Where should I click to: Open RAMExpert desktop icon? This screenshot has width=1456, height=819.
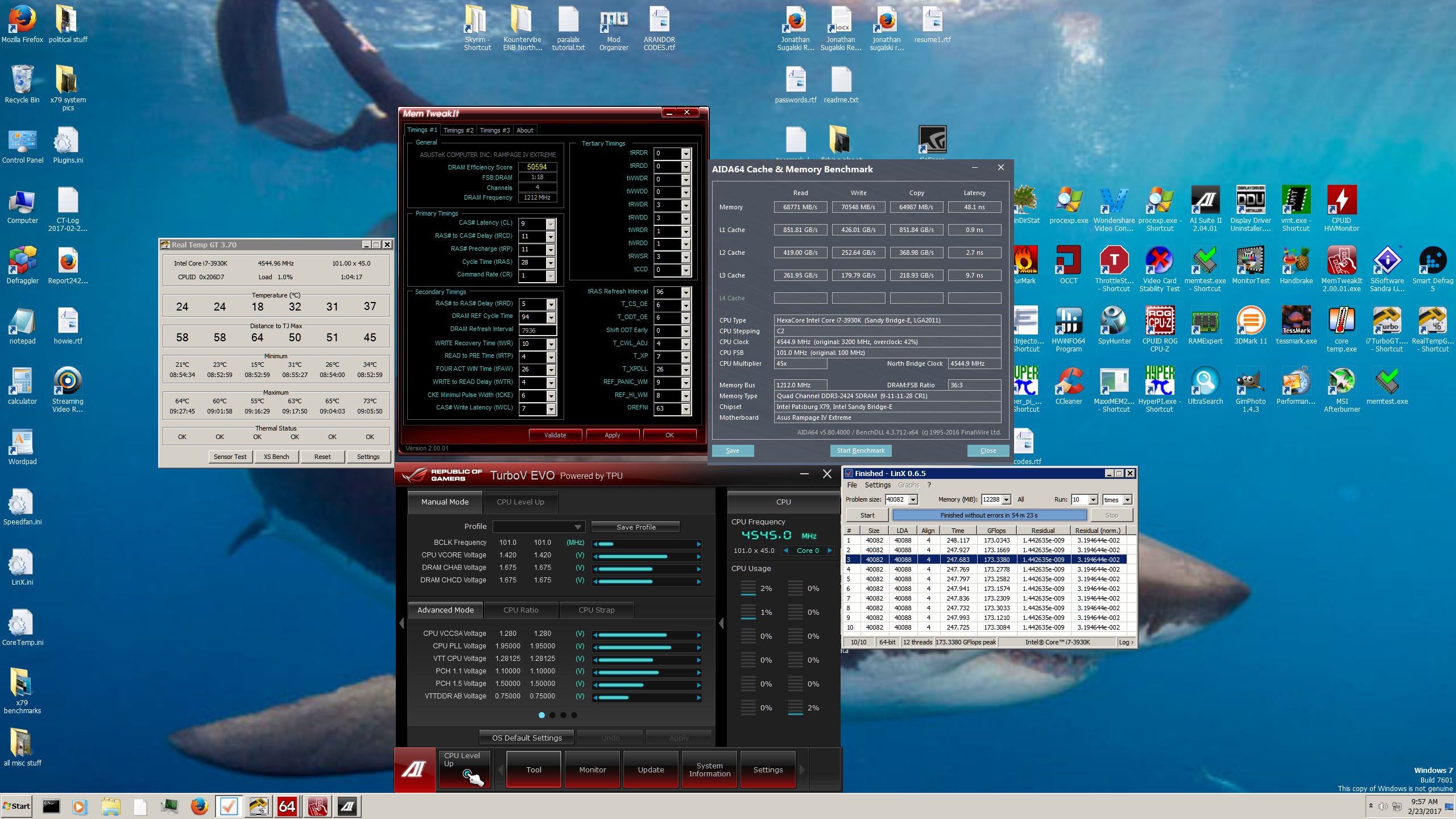(x=1205, y=325)
